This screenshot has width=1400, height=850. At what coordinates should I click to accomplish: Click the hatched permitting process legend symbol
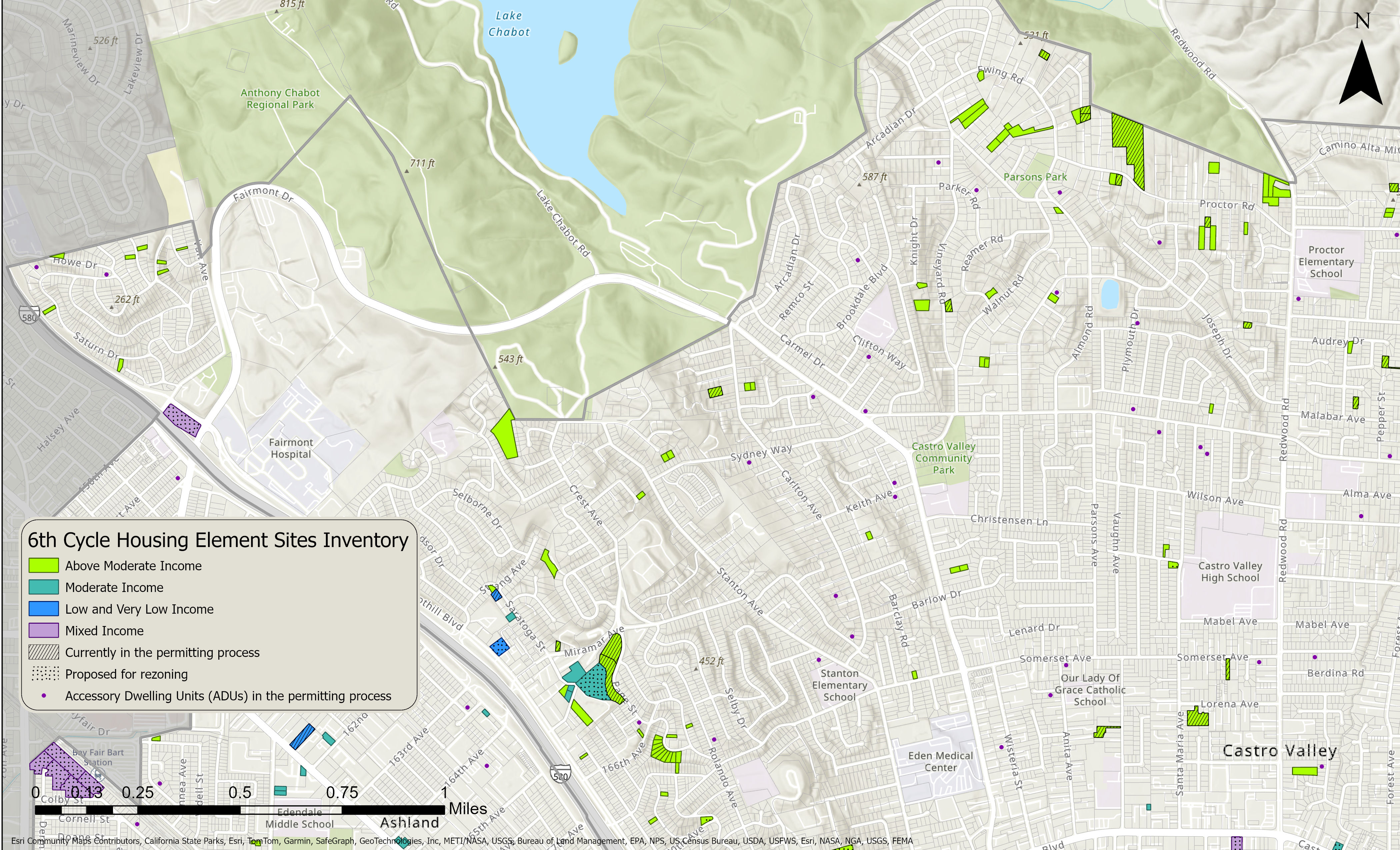[x=44, y=652]
